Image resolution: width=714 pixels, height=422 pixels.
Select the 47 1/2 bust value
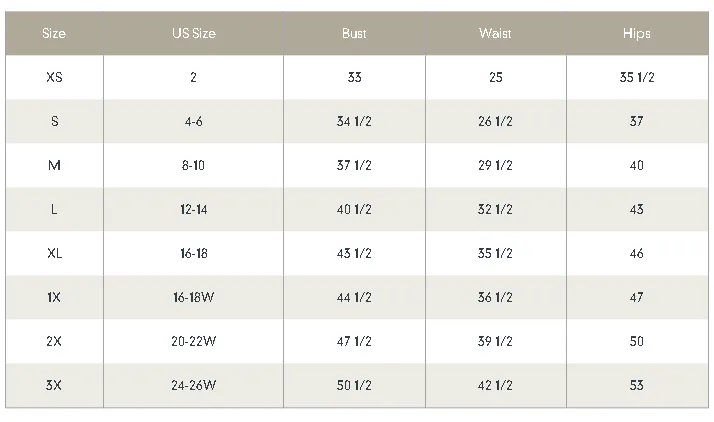point(354,341)
